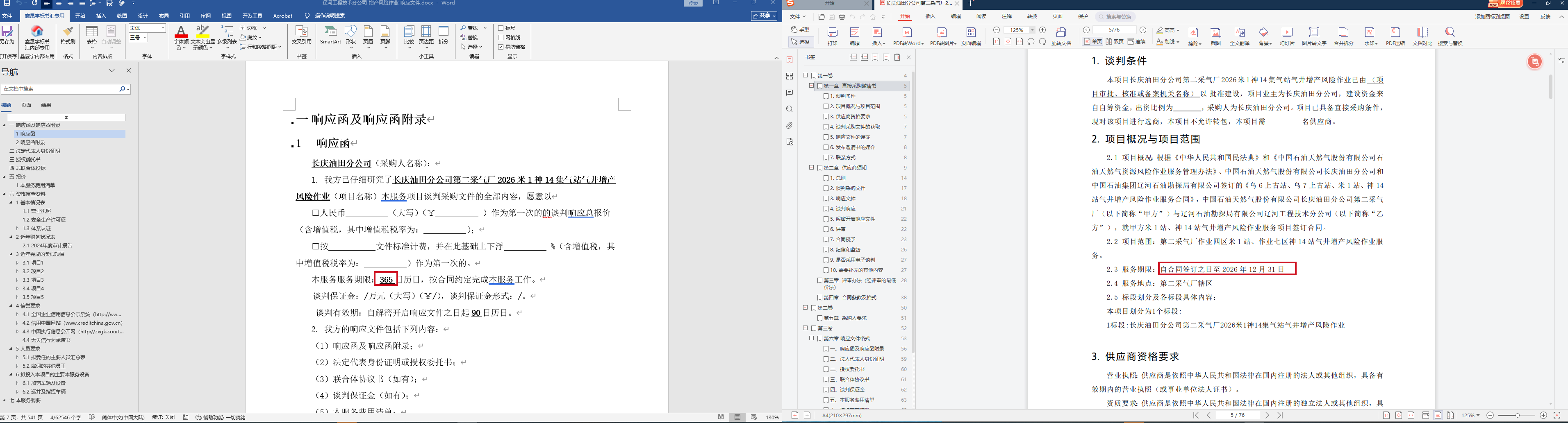Switch PDF view to 双页 double page
1568x423 pixels.
click(x=1115, y=42)
